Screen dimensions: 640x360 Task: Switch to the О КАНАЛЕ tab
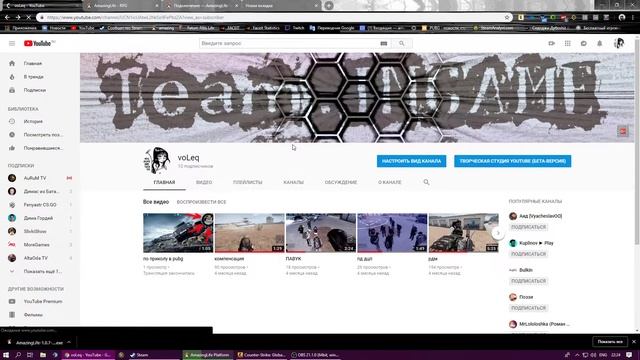click(390, 182)
